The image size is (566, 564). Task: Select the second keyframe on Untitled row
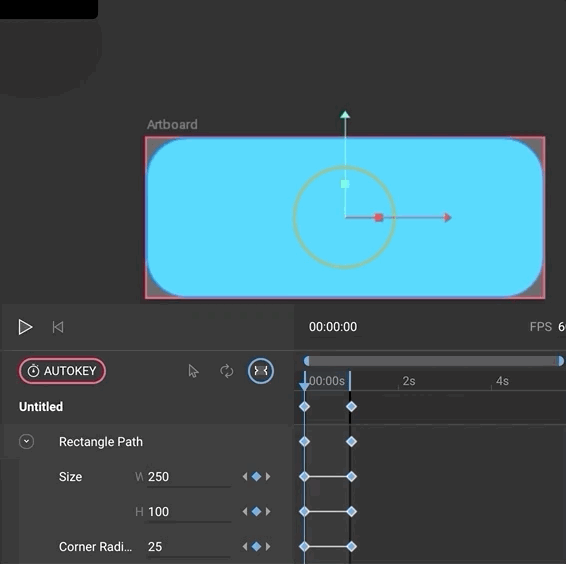351,407
